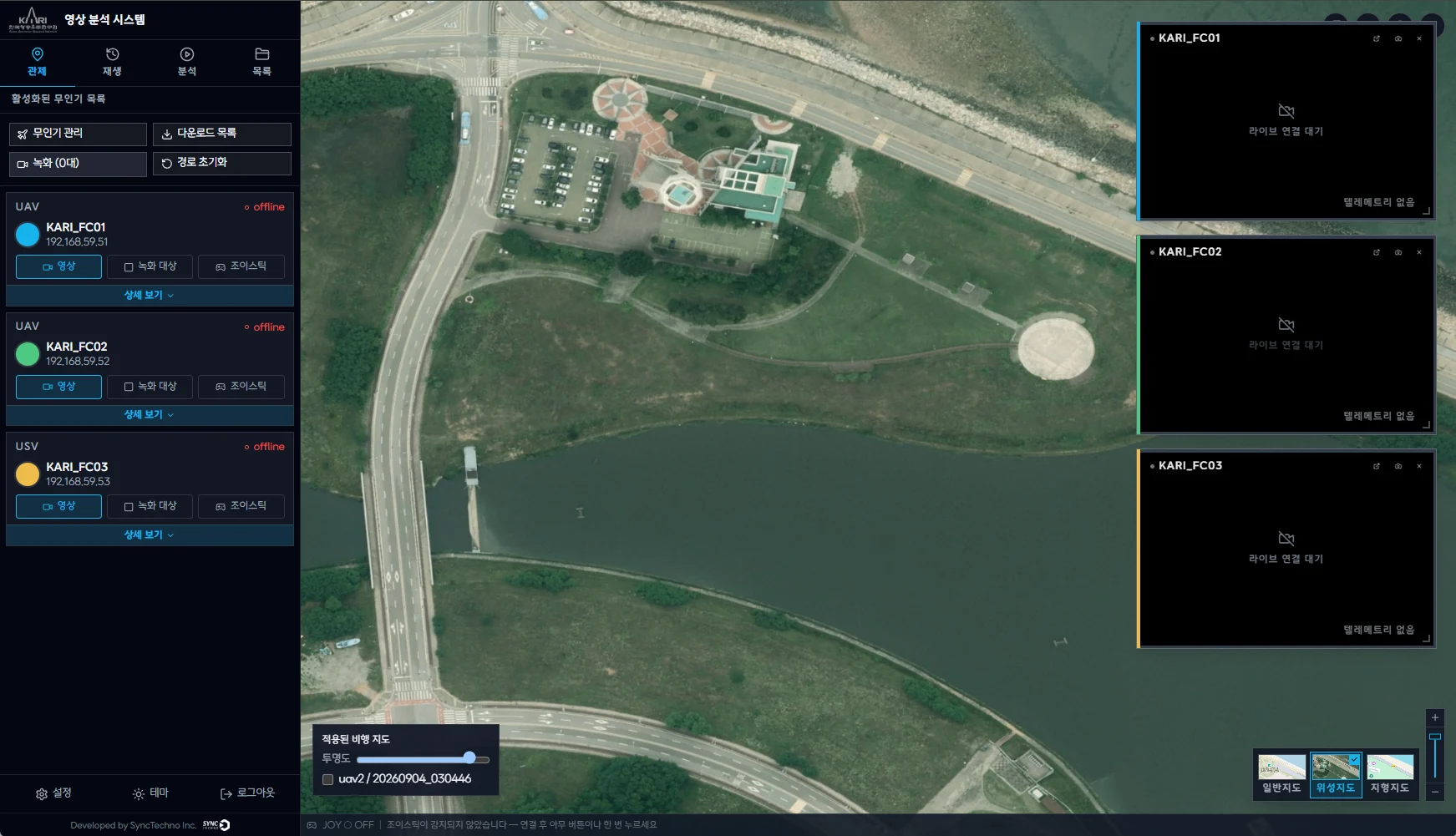Take a snapshot of the KARI_FC03 feed

(1398, 466)
